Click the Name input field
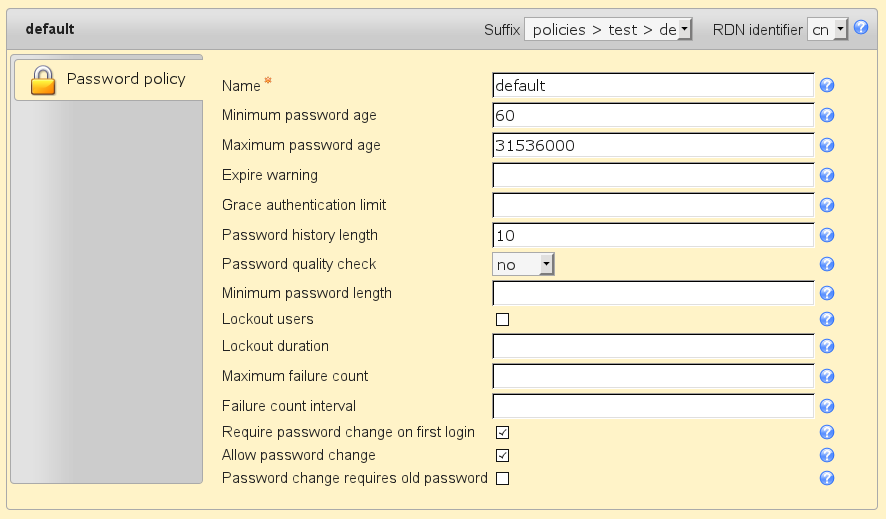 pyautogui.click(x=653, y=86)
